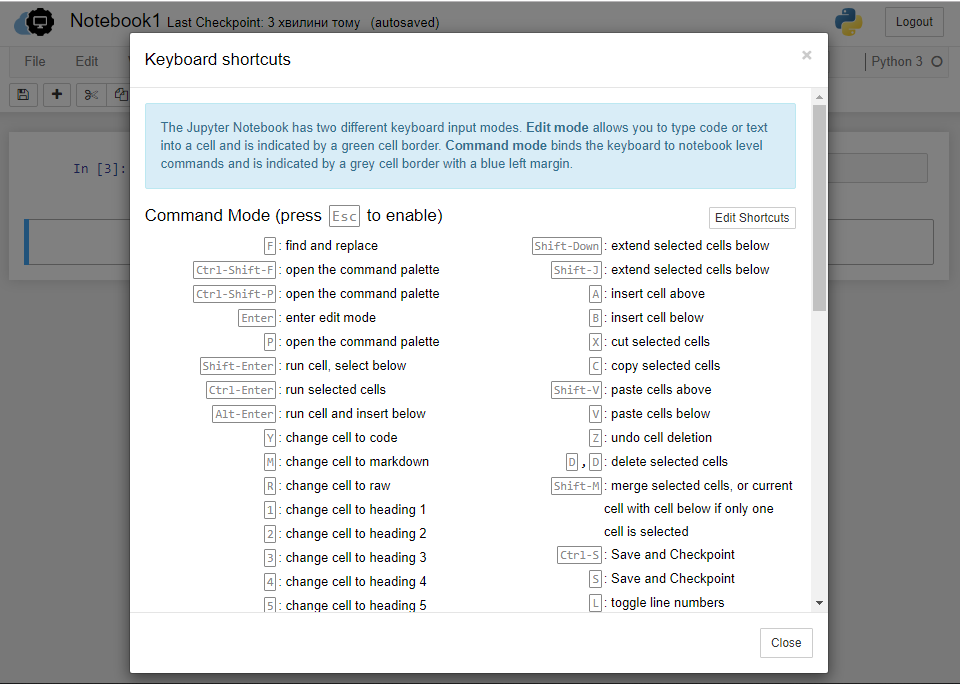Click the Last Checkpoint status text
The height and width of the screenshot is (684, 960).
[x=263, y=23]
